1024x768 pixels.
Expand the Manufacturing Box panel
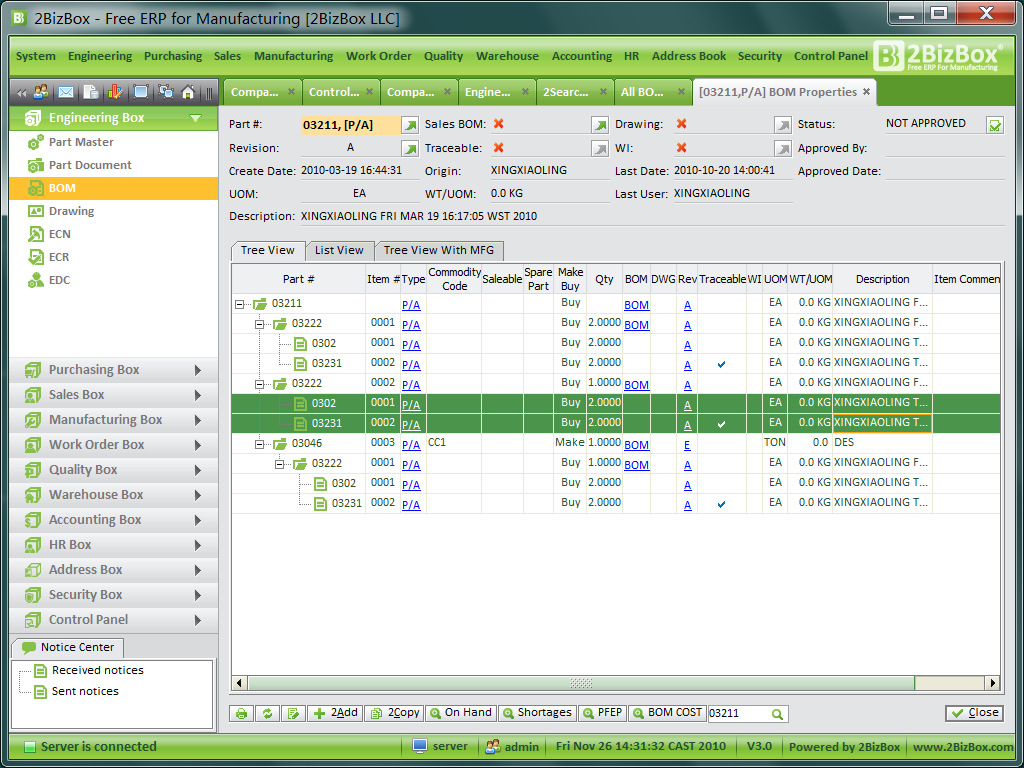(x=114, y=420)
